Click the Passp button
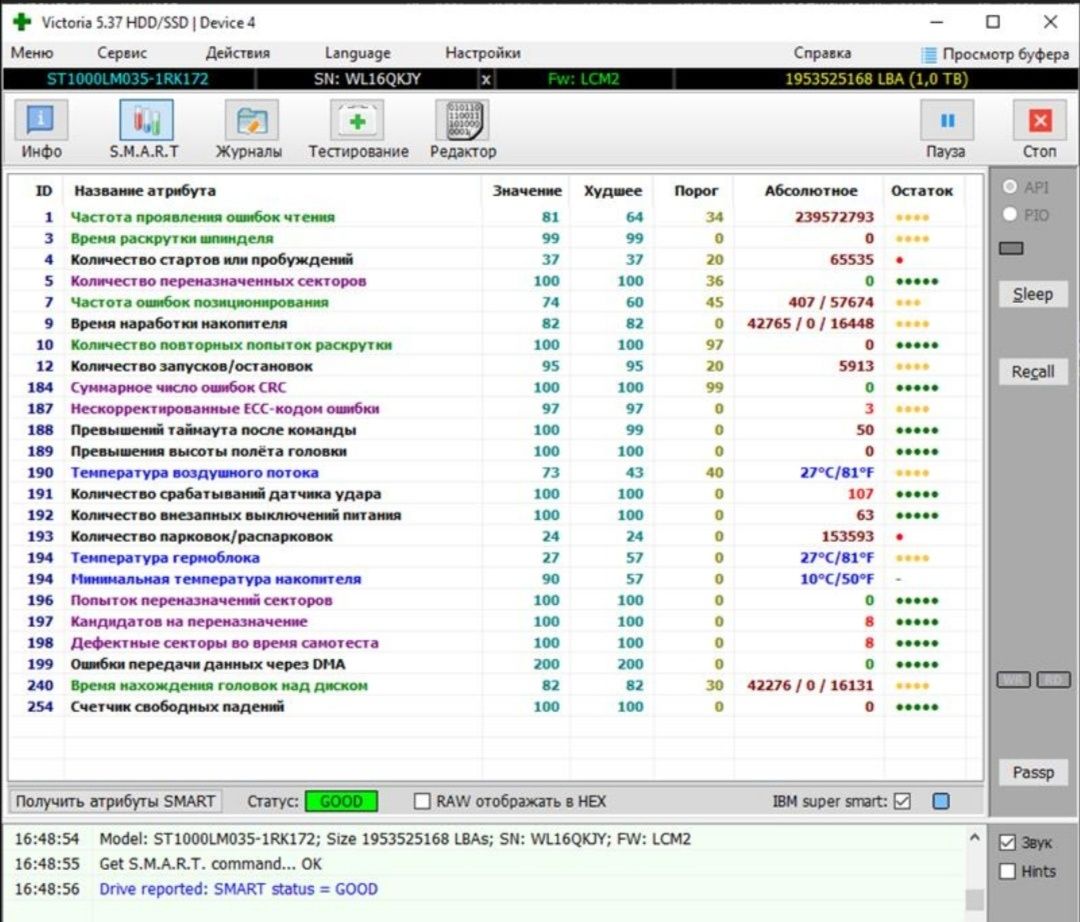The image size is (1080, 922). coord(1032,773)
